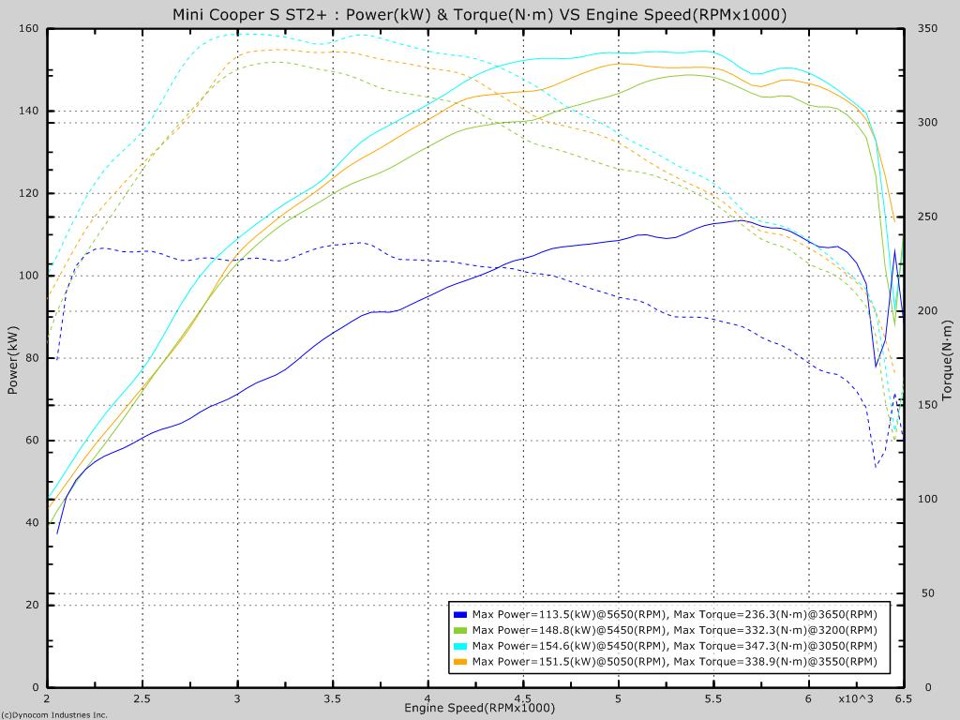This screenshot has width=960, height=720.
Task: Select the orange legend color marker
Action: (x=459, y=662)
